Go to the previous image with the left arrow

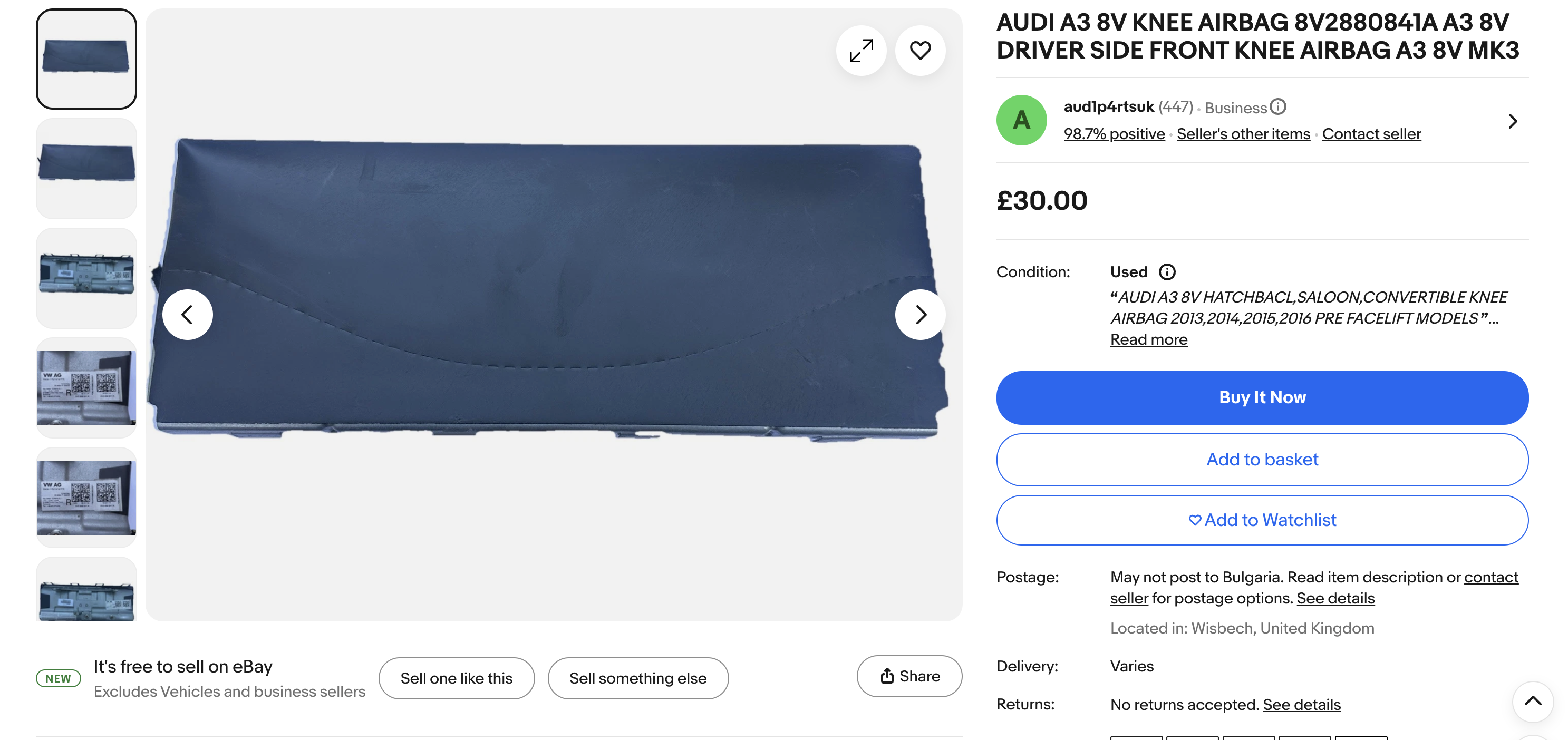tap(188, 315)
